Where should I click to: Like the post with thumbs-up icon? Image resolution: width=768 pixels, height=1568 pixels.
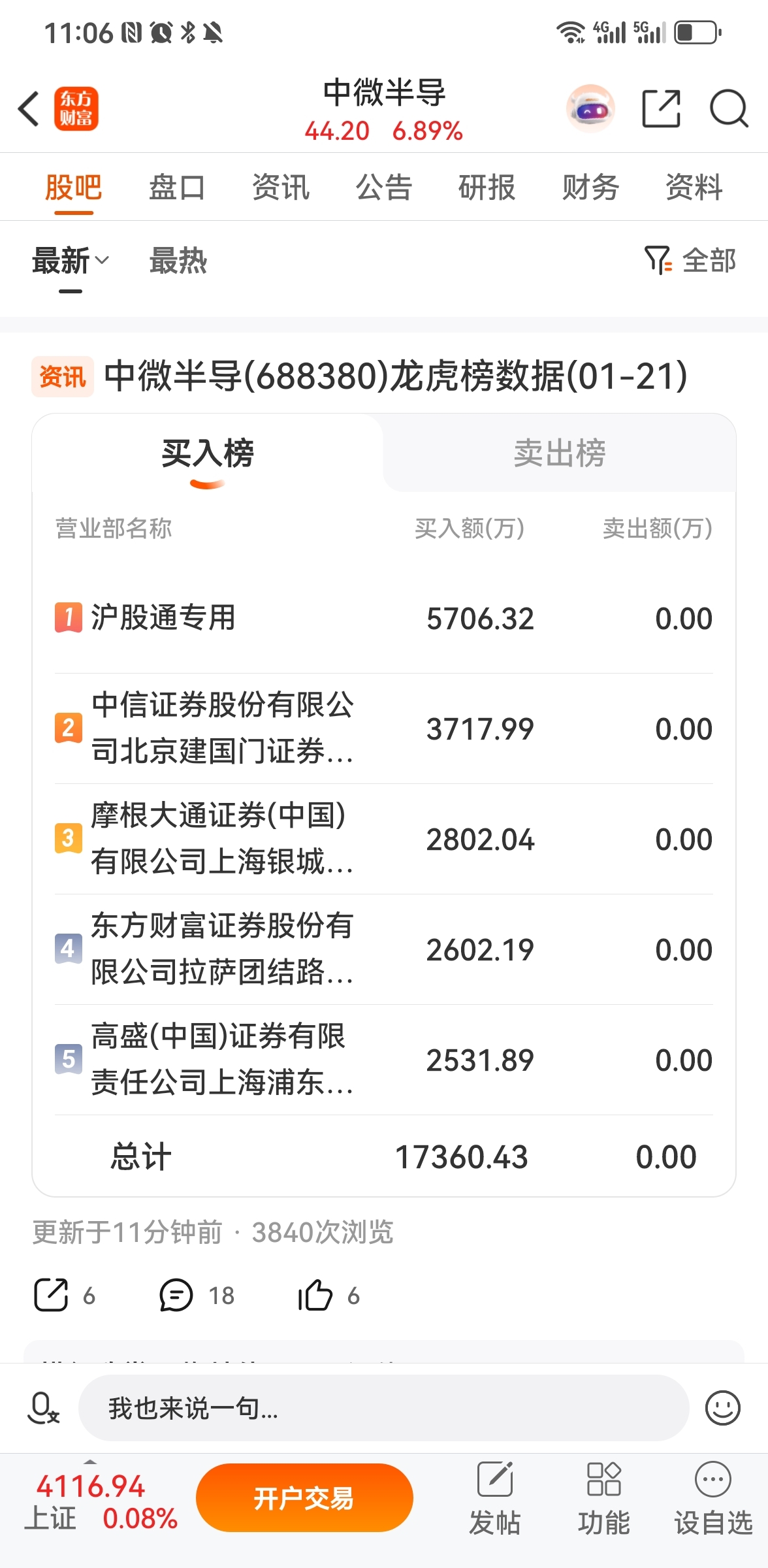coord(315,1295)
